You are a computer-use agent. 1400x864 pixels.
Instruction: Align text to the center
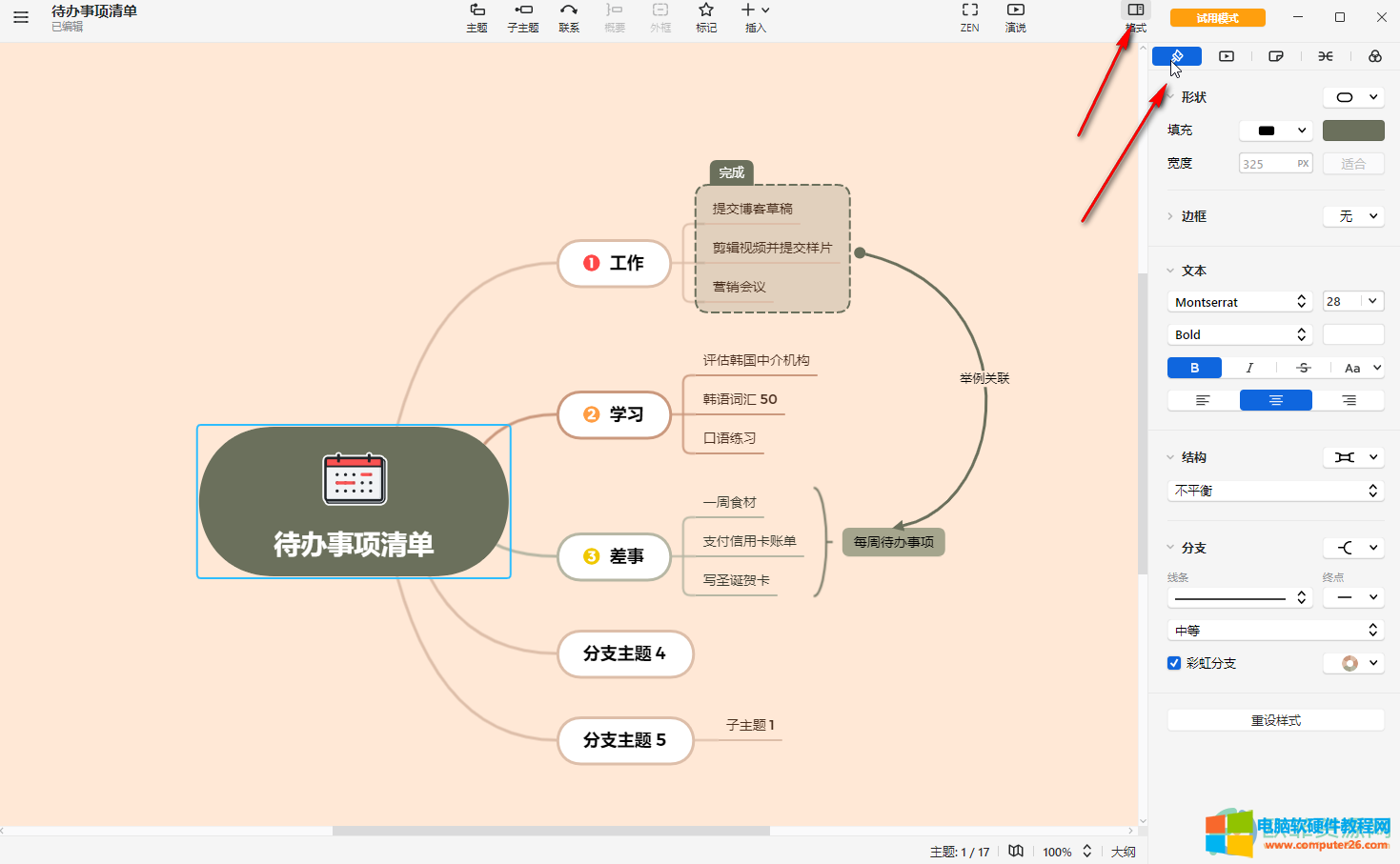1276,400
